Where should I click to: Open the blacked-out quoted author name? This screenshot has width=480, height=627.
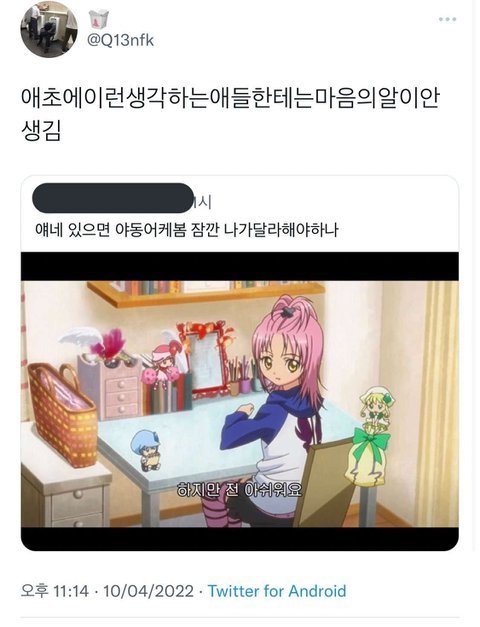tap(113, 198)
